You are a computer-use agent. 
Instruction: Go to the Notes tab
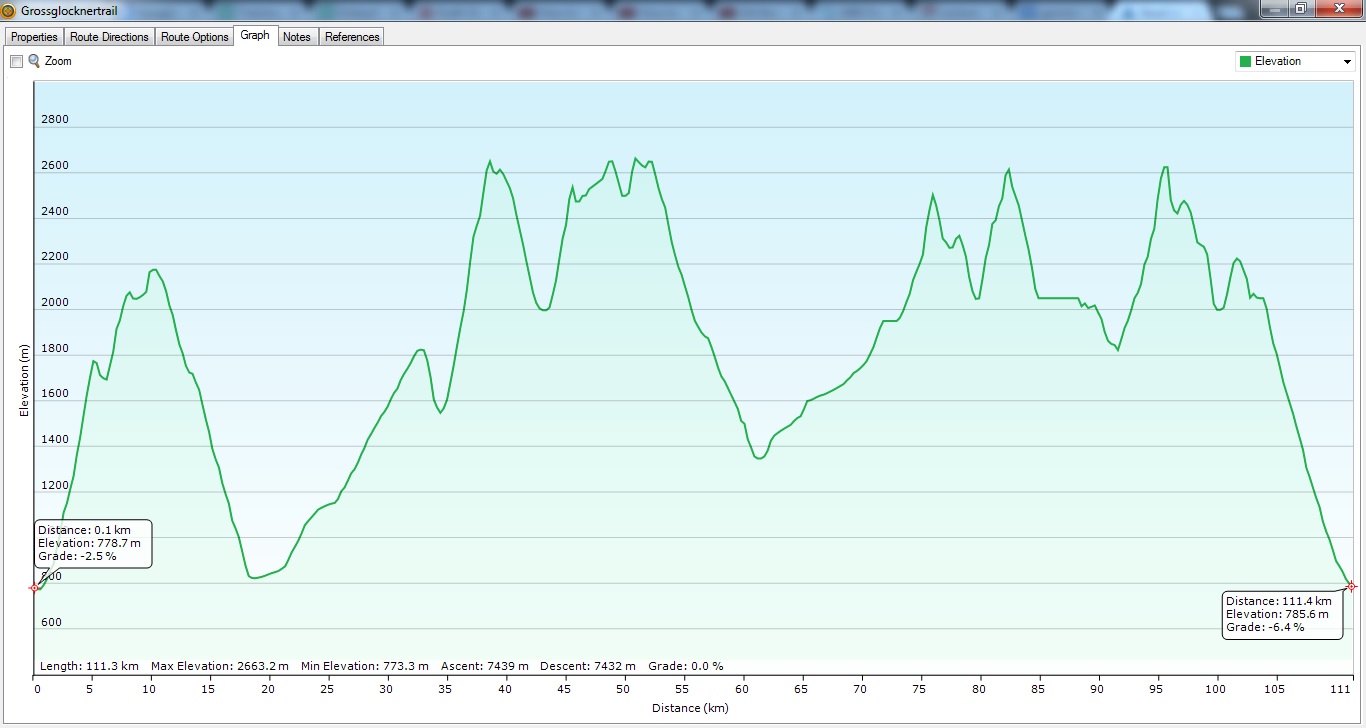297,37
